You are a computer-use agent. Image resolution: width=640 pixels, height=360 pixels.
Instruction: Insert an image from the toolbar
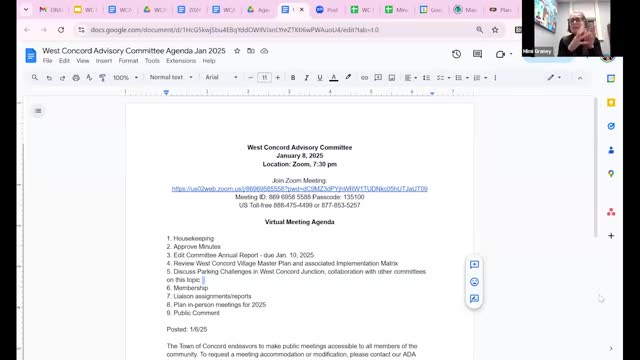point(392,78)
